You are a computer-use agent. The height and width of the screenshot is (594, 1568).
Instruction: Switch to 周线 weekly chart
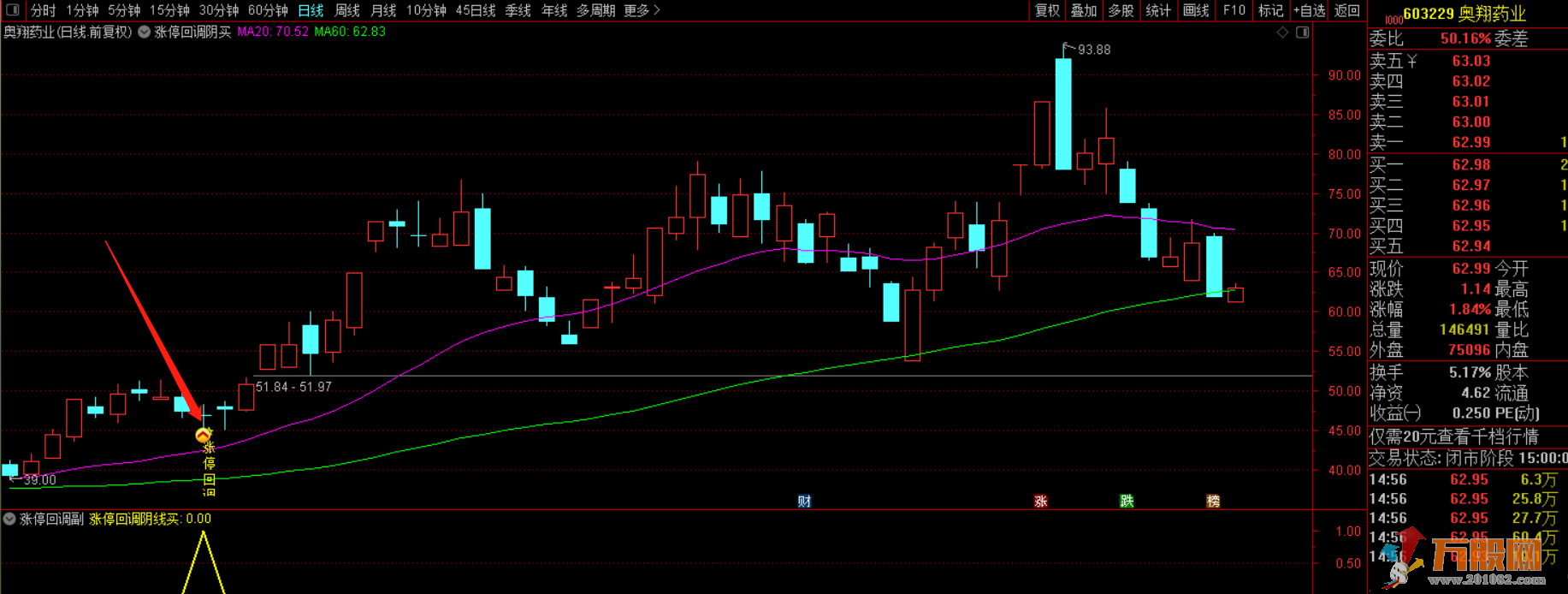pyautogui.click(x=346, y=10)
